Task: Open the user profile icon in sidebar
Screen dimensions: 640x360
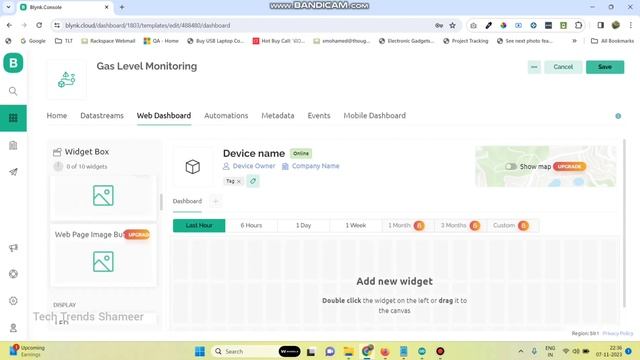Action: click(x=13, y=328)
